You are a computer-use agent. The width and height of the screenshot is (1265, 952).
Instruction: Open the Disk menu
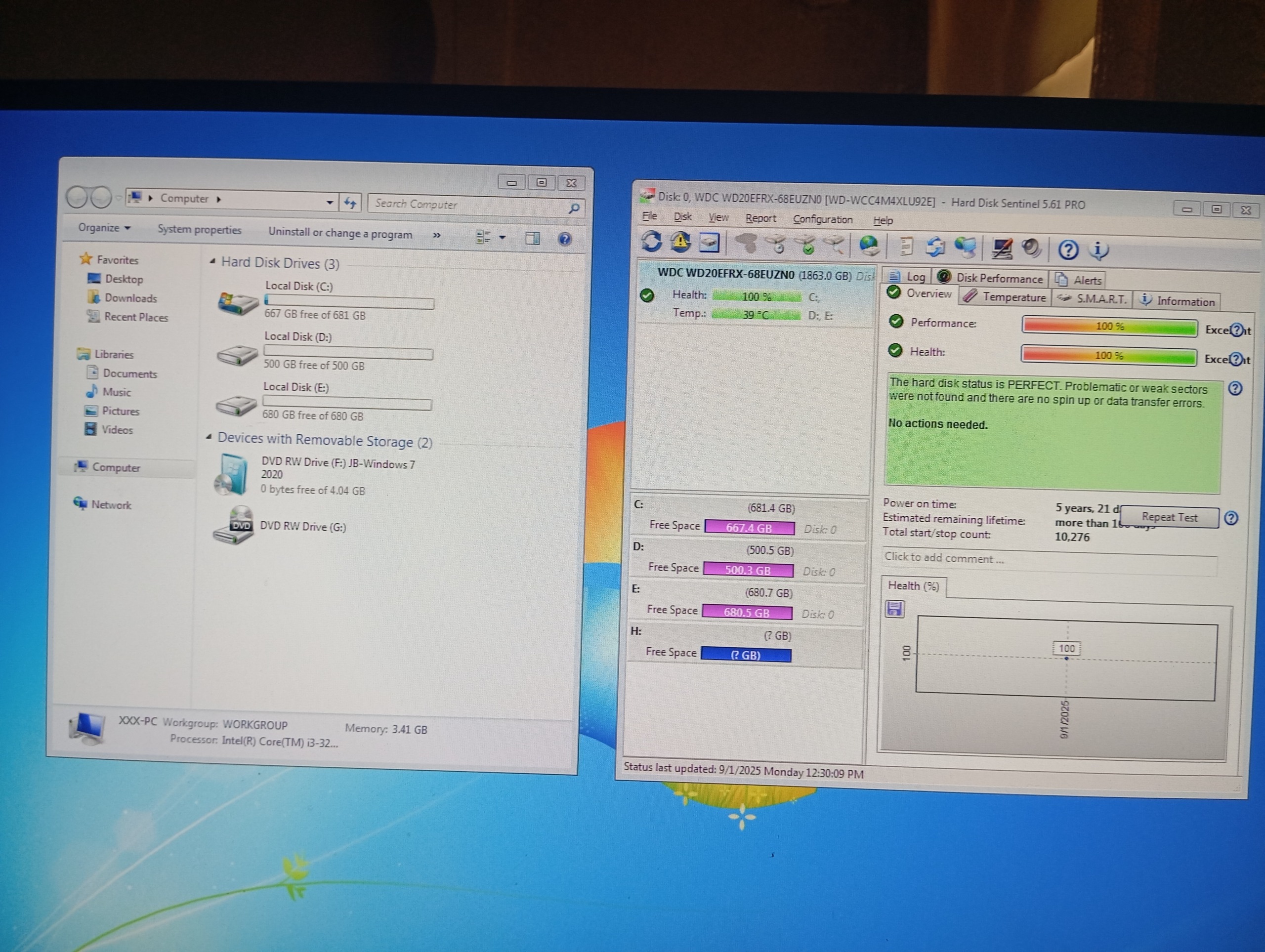683,217
